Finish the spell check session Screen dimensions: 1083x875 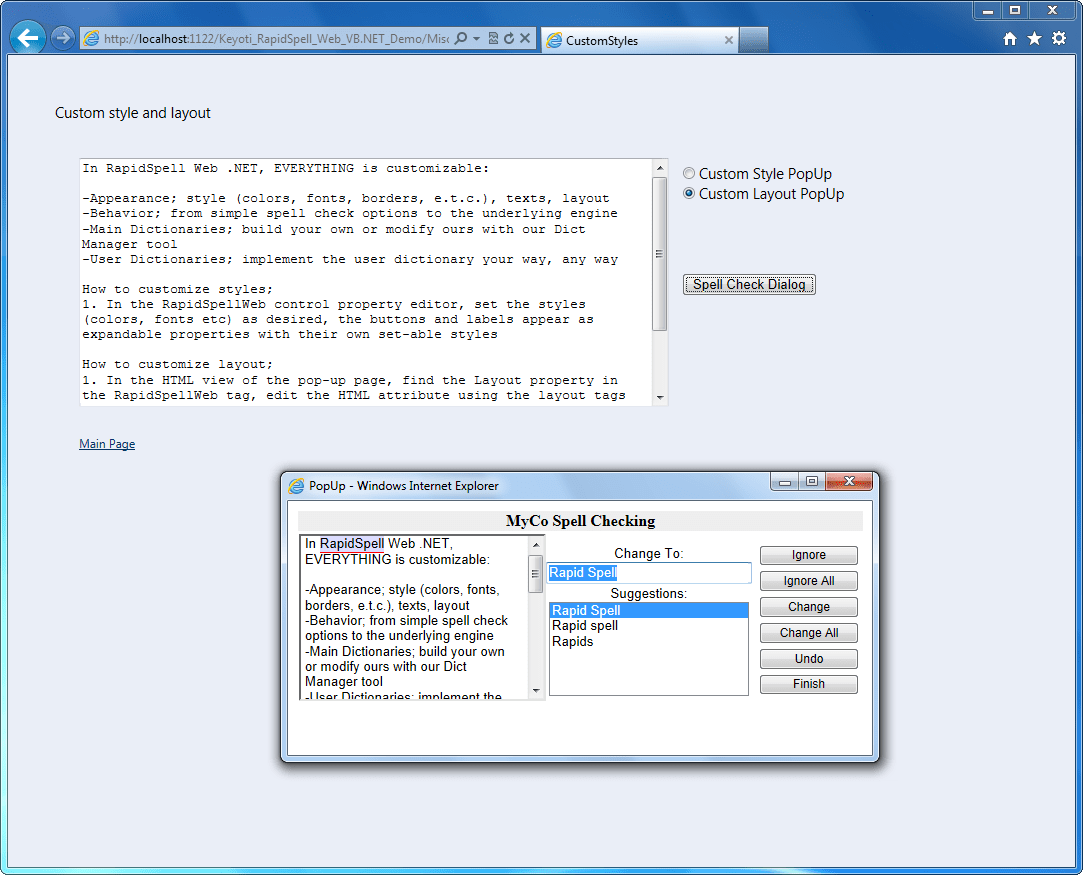(808, 683)
